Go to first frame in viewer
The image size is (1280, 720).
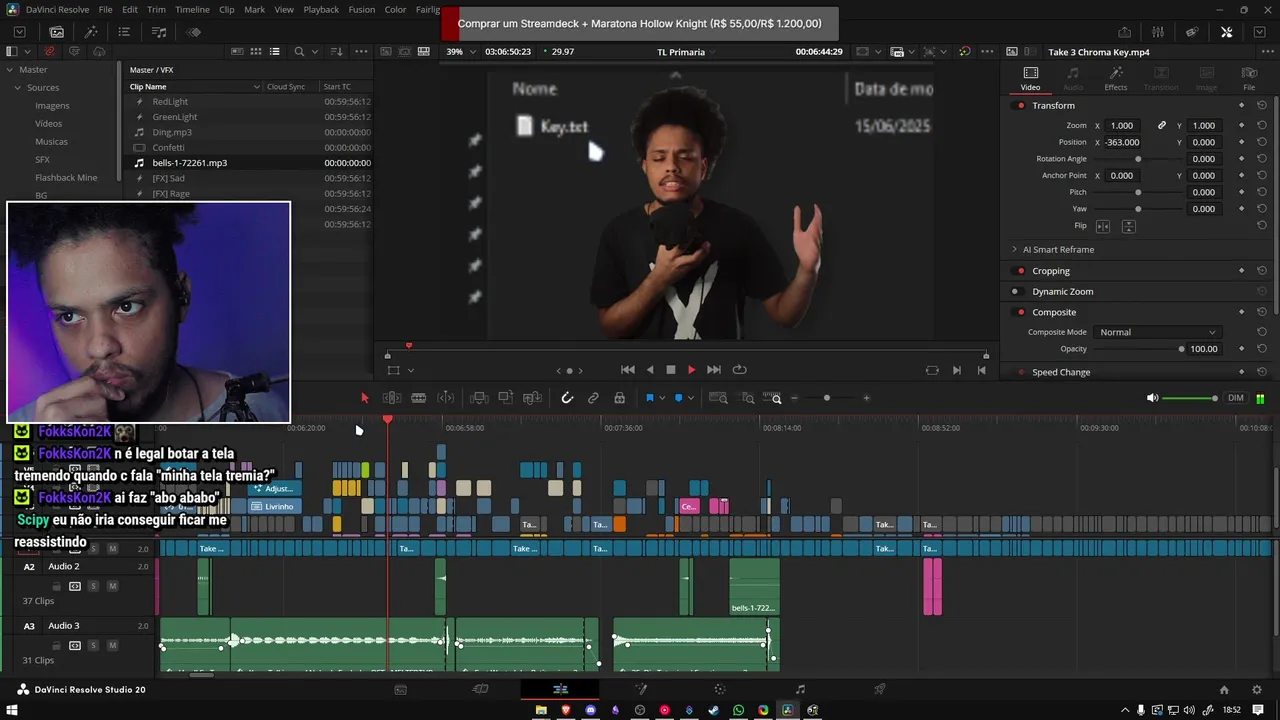click(628, 370)
